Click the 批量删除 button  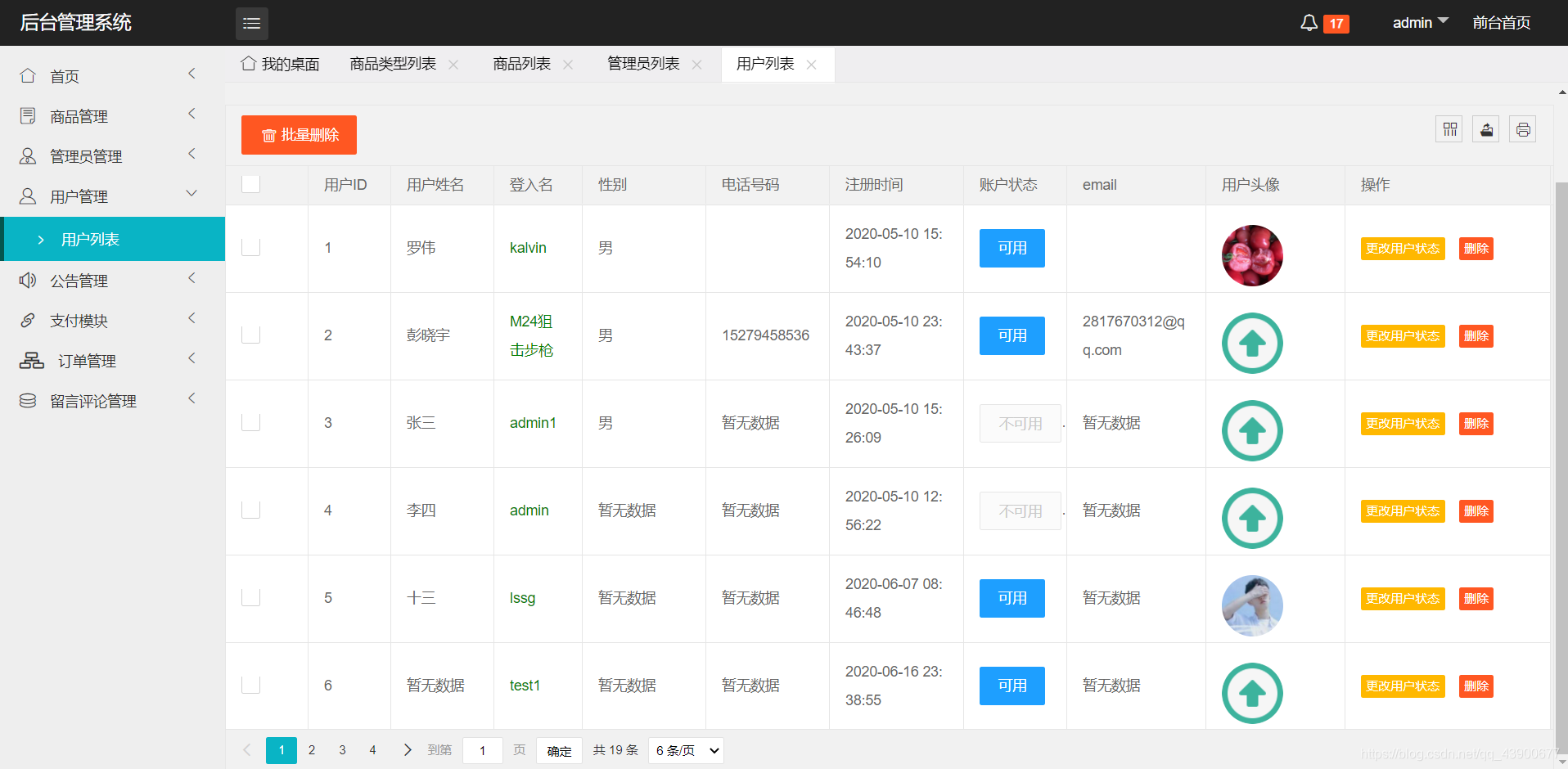tap(299, 135)
